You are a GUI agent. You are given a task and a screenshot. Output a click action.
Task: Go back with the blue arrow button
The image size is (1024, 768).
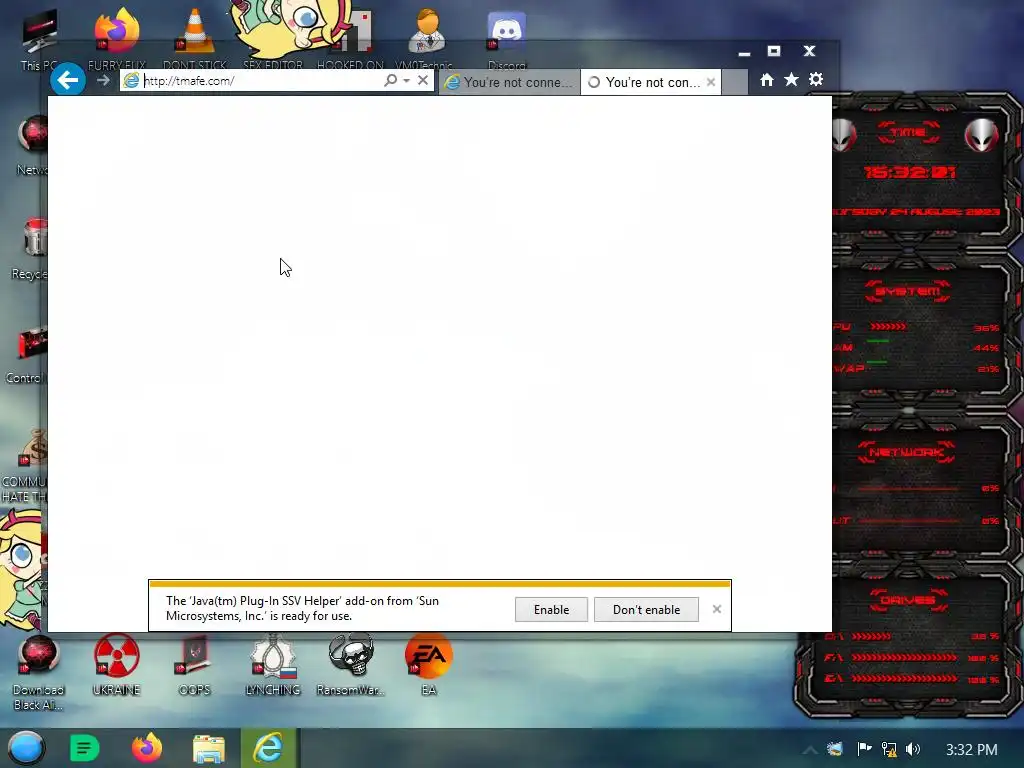(x=68, y=80)
